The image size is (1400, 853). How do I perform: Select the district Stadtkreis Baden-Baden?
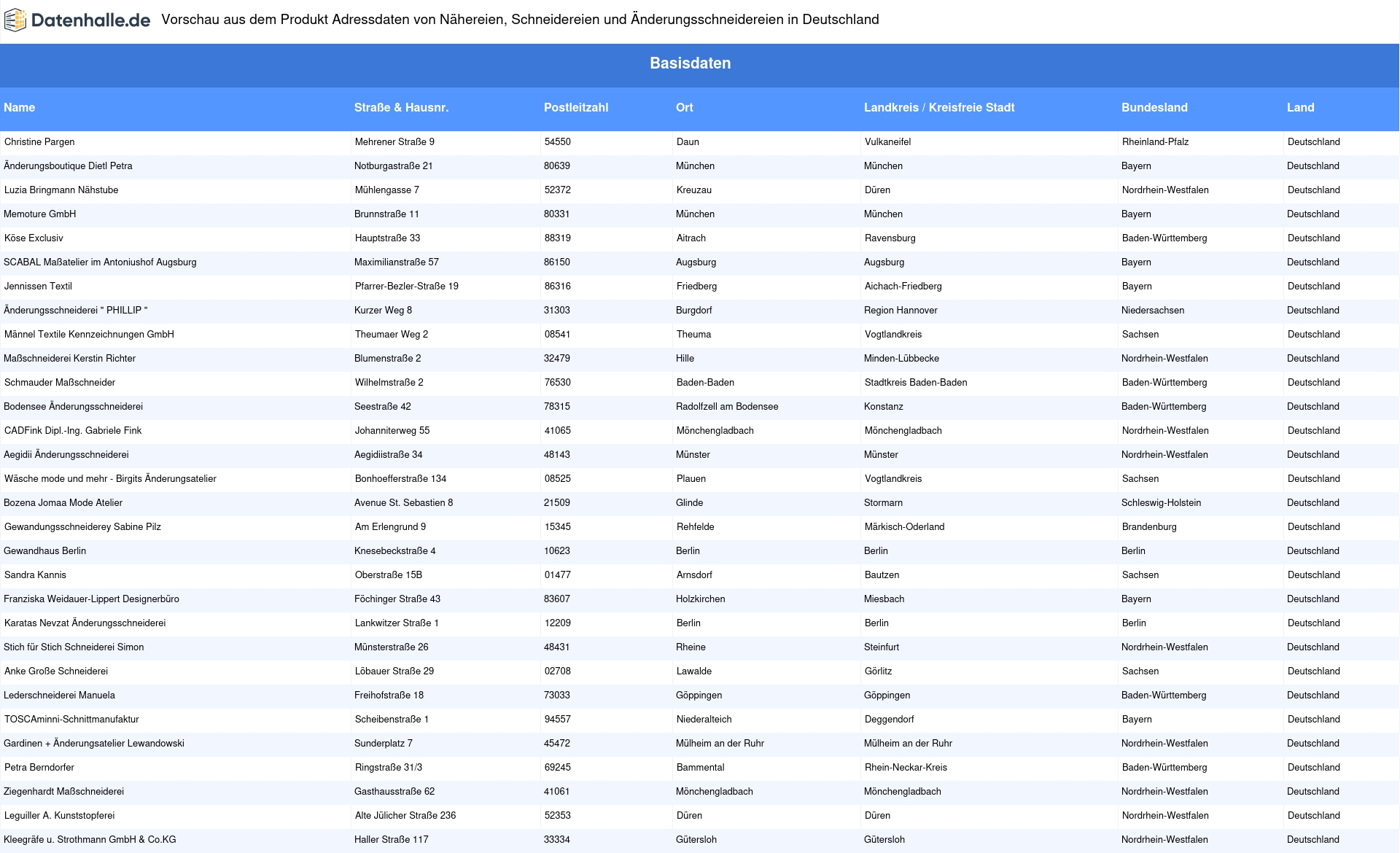[916, 383]
